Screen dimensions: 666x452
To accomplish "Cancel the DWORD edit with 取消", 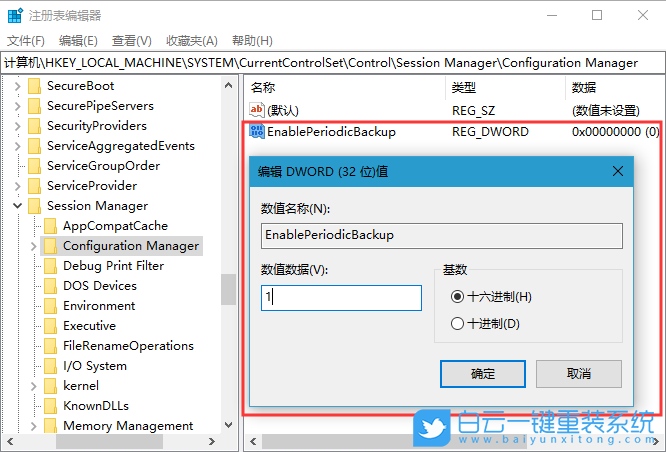I will coord(579,374).
